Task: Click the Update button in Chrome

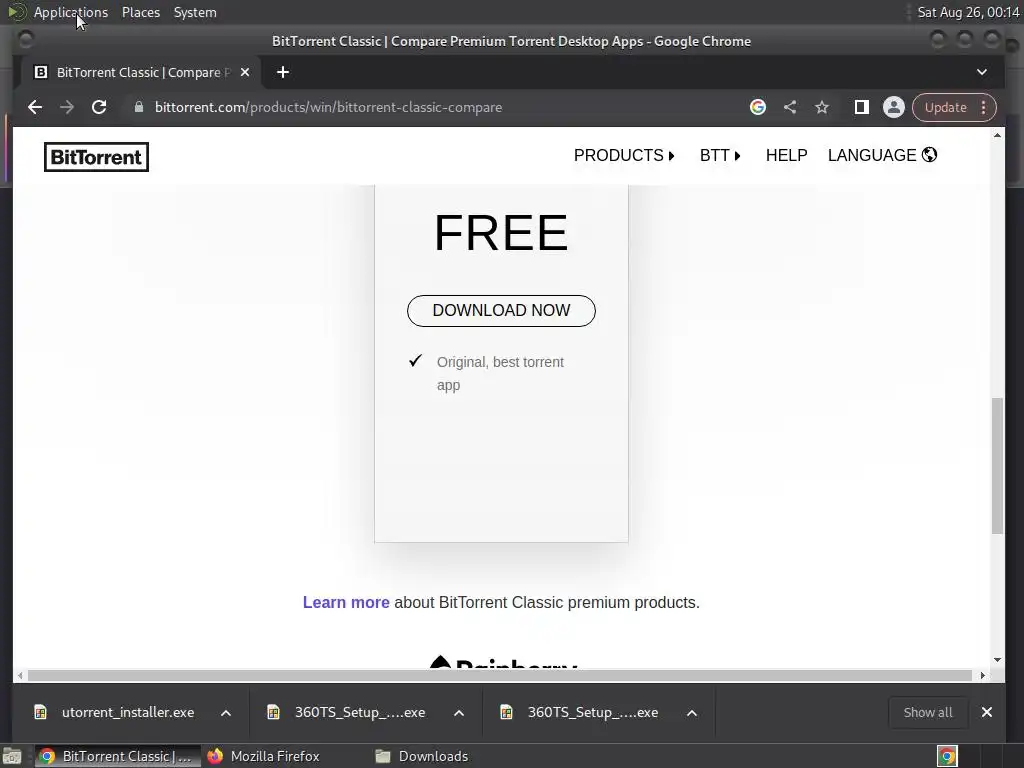Action: 945,107
